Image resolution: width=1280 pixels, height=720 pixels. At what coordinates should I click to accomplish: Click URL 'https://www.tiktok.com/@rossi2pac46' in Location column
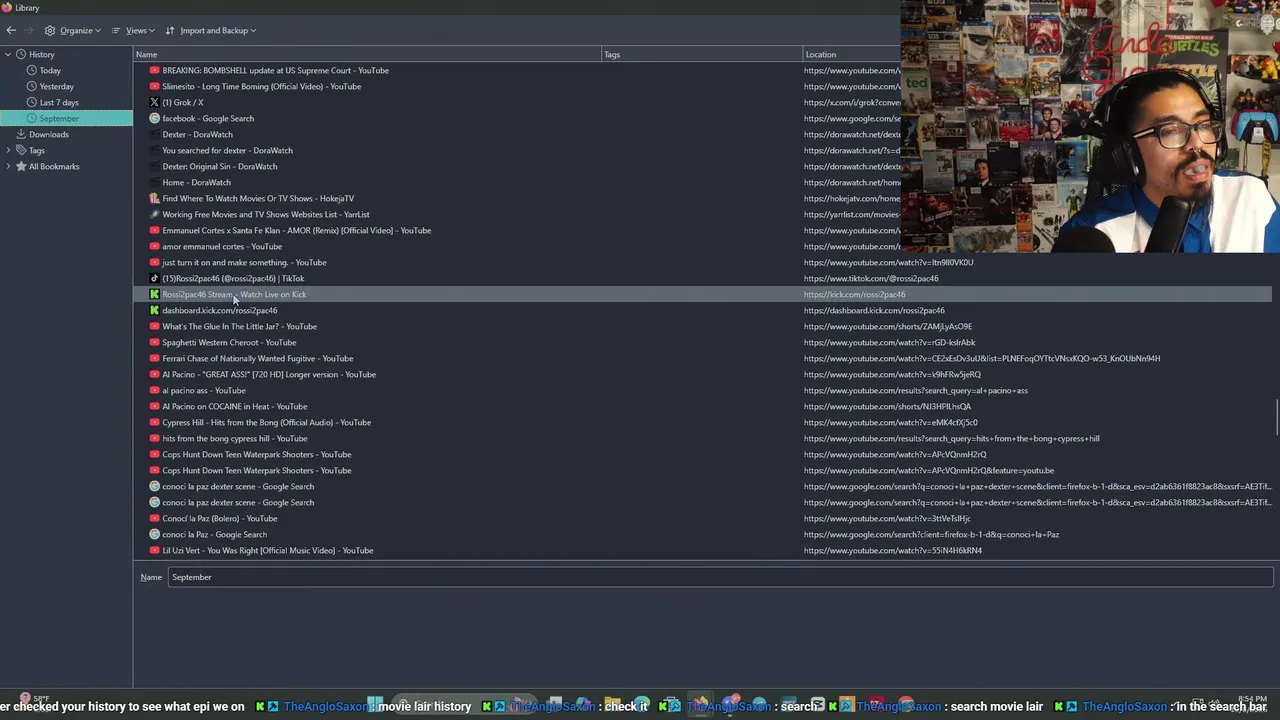tap(871, 278)
